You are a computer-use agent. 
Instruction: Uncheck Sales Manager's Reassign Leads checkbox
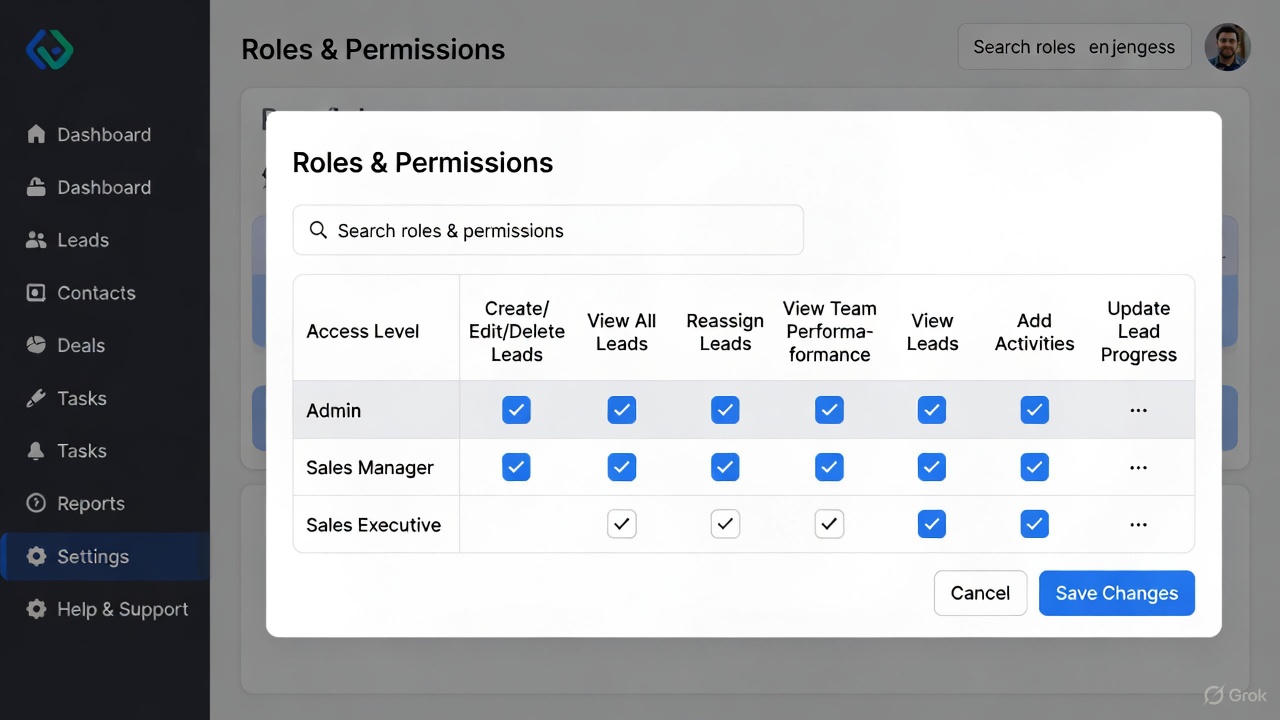[725, 467]
